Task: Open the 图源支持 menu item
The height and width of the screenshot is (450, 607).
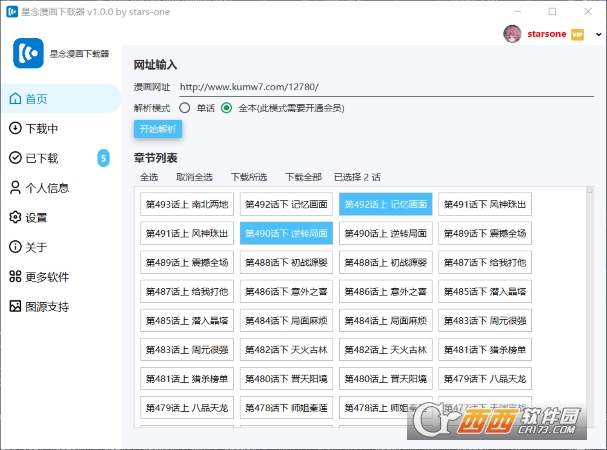Action: pyautogui.click(x=61, y=306)
